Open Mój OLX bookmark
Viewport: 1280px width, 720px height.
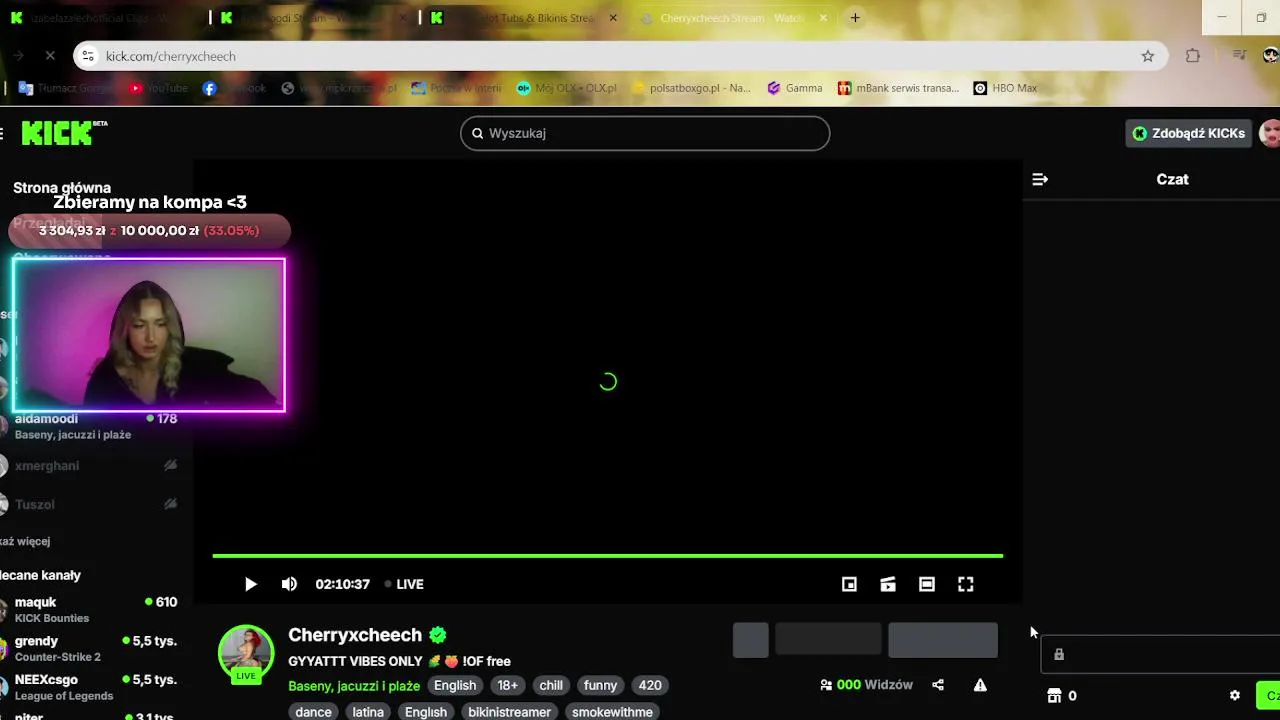pos(567,88)
